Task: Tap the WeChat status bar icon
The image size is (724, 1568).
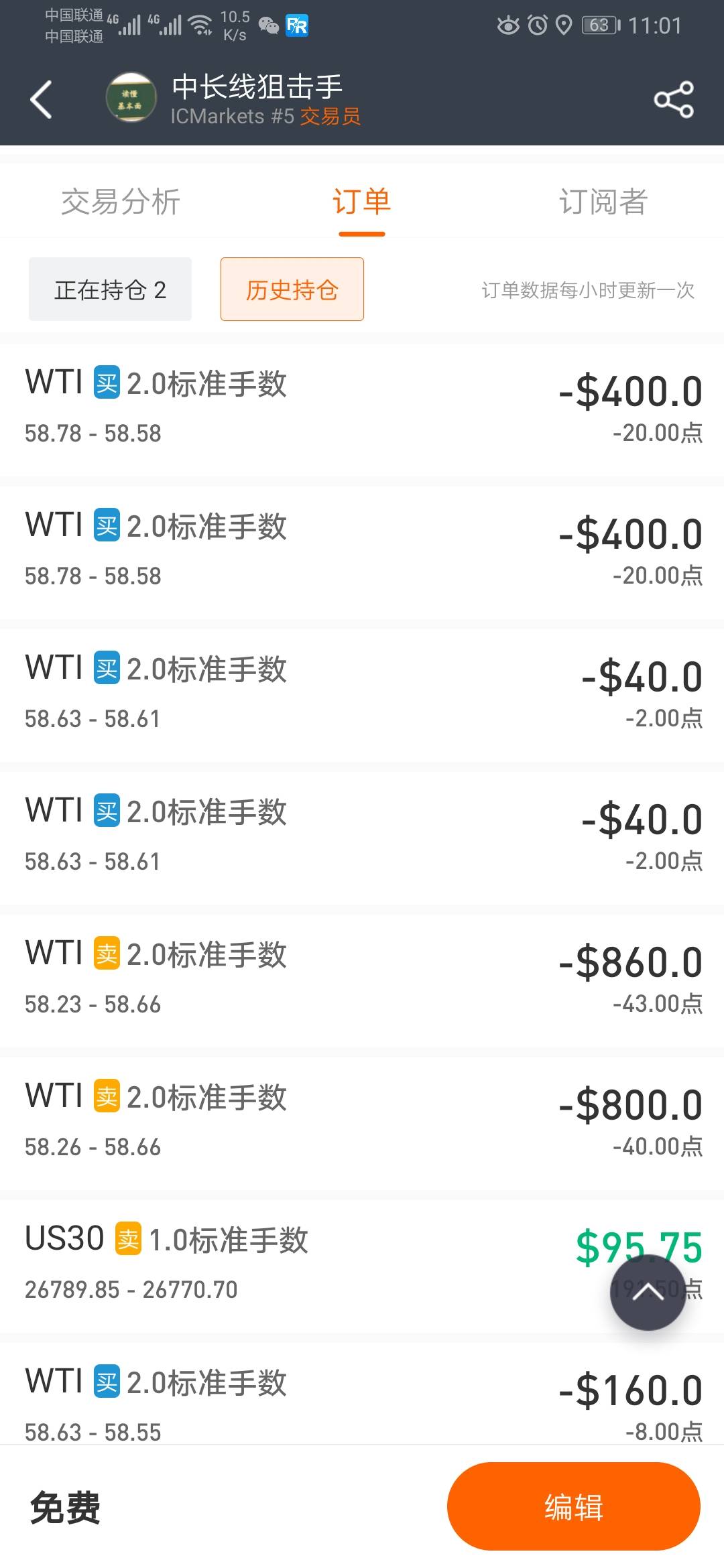Action: pyautogui.click(x=268, y=25)
